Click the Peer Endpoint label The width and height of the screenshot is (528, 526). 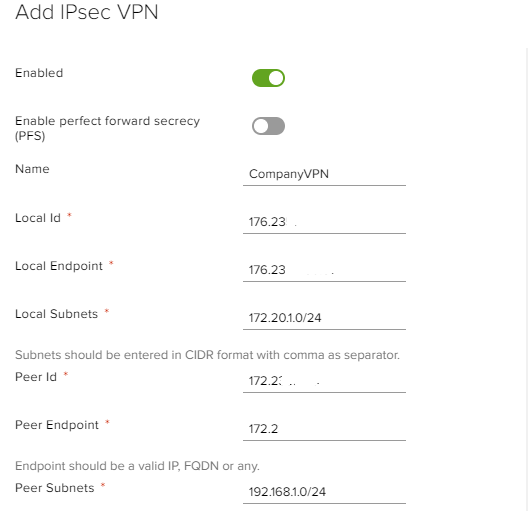[57, 425]
